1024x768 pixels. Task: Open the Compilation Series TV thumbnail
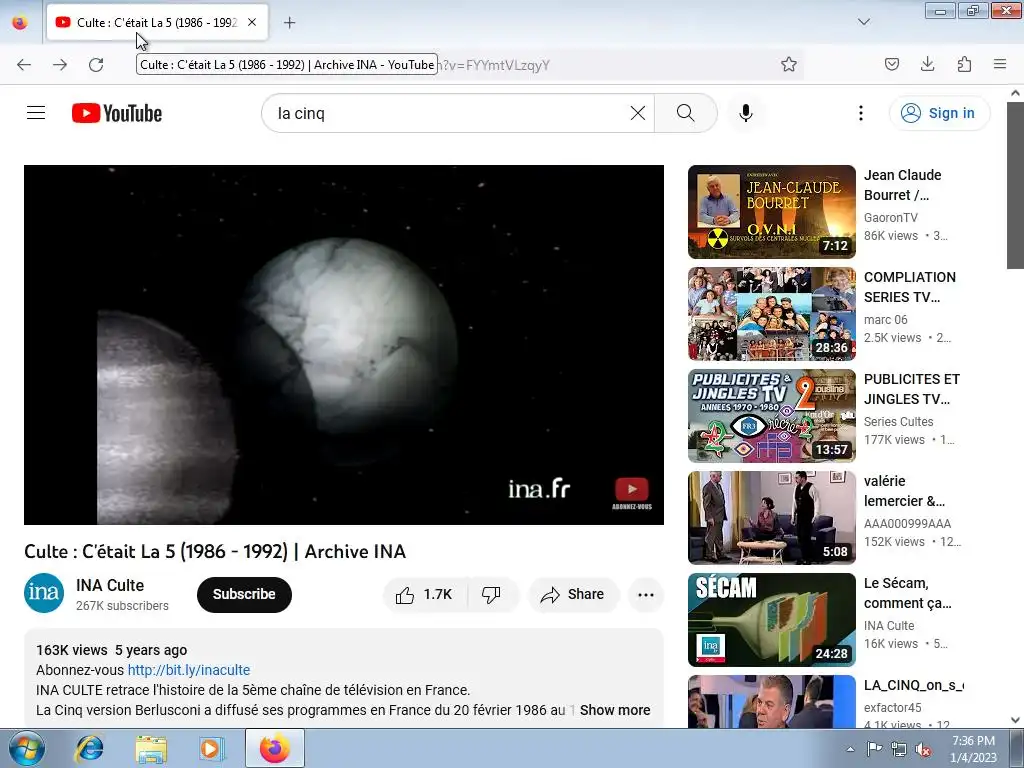(771, 313)
